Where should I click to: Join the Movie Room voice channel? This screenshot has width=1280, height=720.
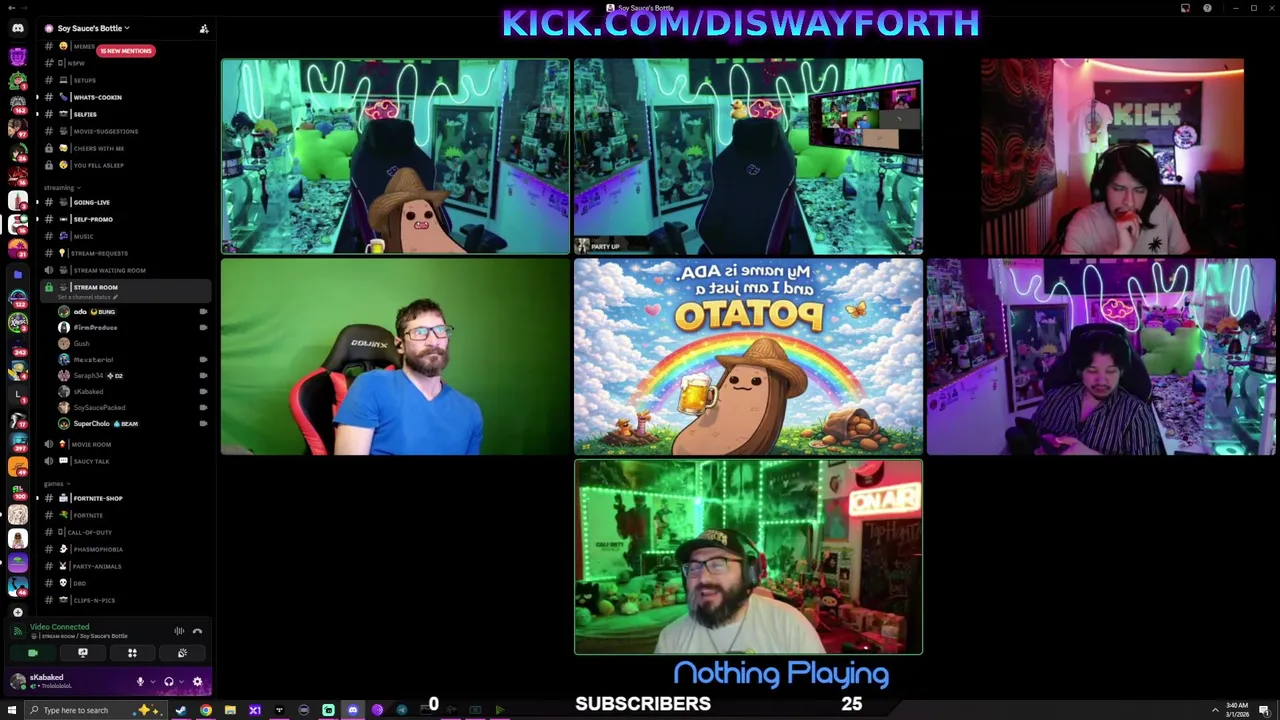tap(125, 444)
